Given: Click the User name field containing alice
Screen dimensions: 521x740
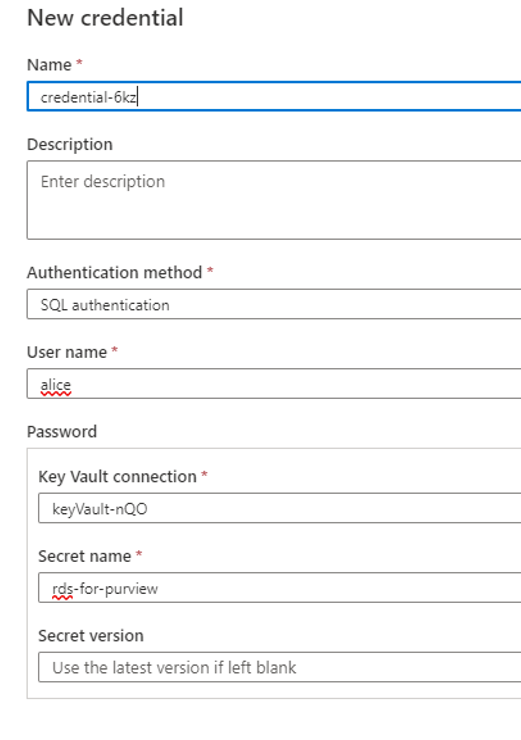Looking at the screenshot, I should click(274, 384).
